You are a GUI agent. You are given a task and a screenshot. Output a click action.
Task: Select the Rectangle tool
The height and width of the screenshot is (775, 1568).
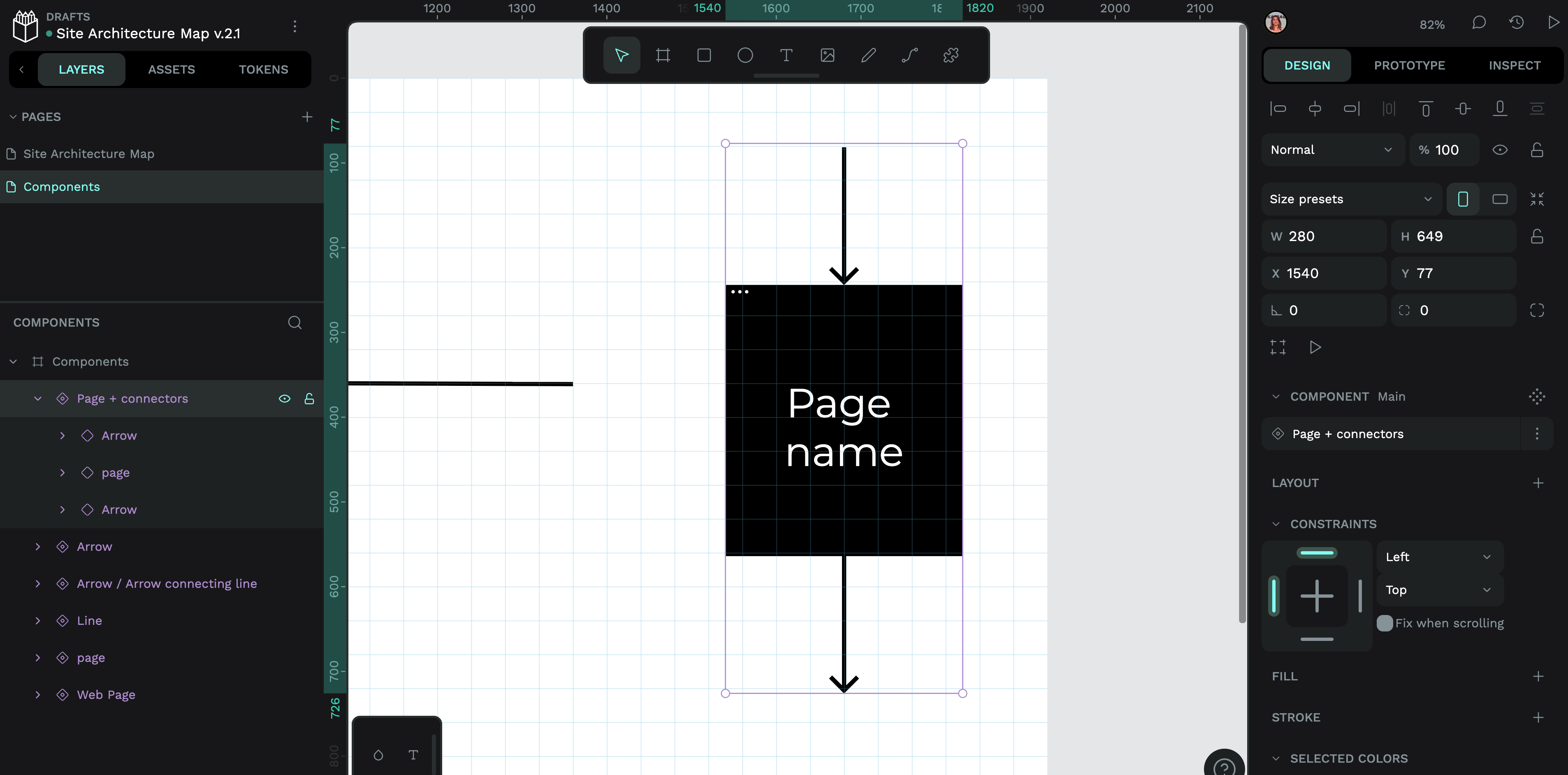click(x=704, y=56)
